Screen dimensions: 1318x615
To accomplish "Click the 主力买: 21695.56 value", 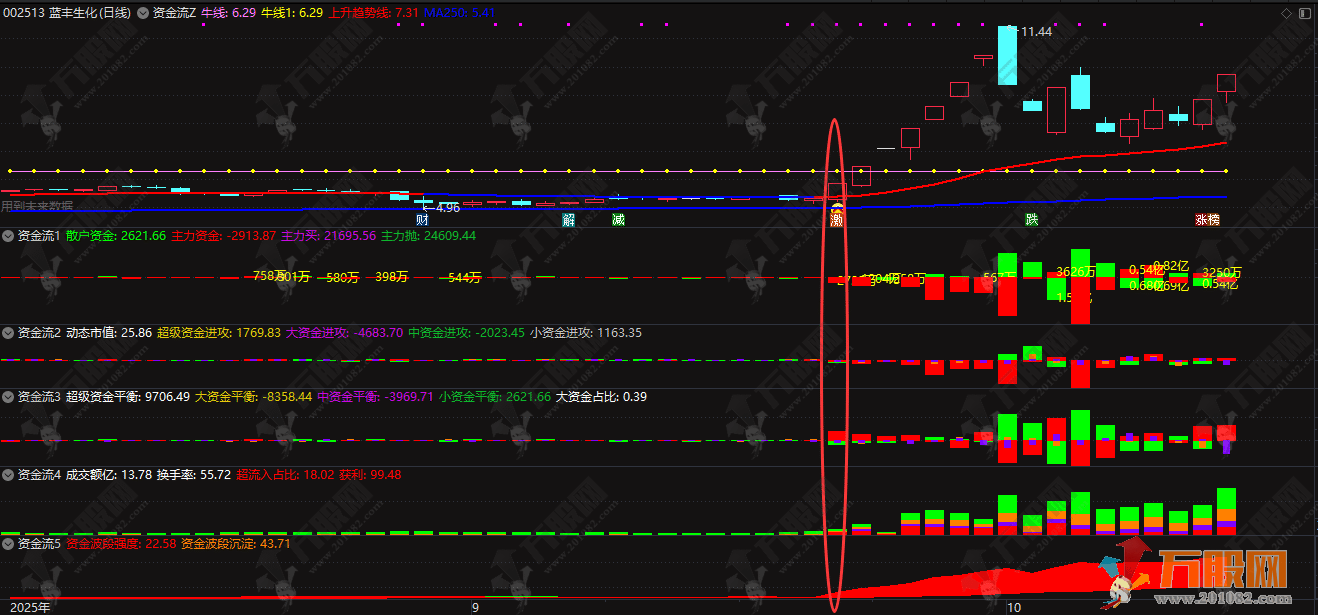I will pos(328,236).
